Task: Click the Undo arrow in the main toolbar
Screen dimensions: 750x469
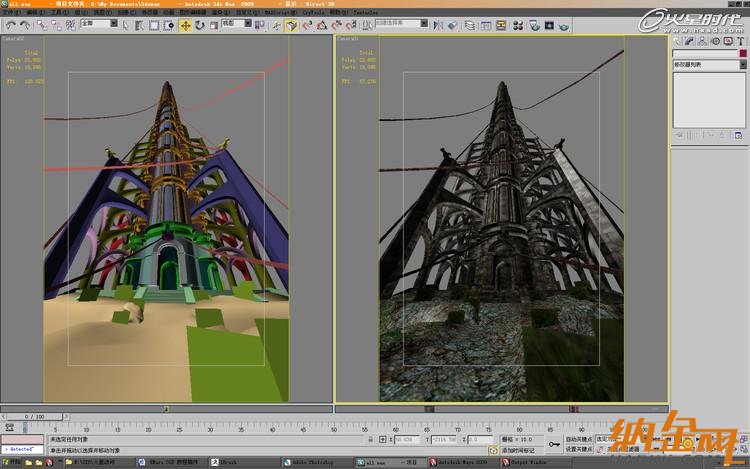Action: pyautogui.click(x=9, y=25)
